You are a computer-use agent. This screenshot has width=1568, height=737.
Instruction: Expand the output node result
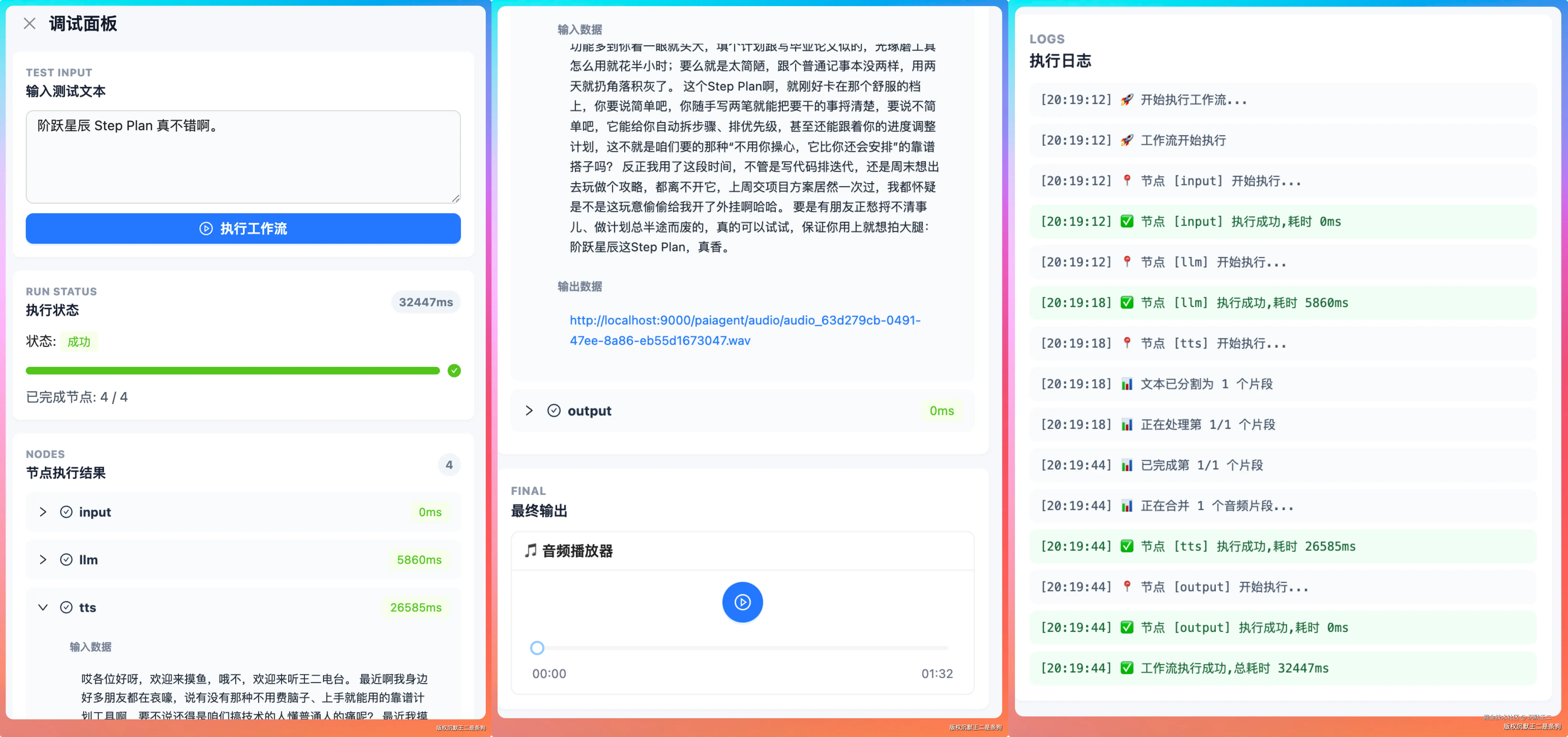pos(529,411)
